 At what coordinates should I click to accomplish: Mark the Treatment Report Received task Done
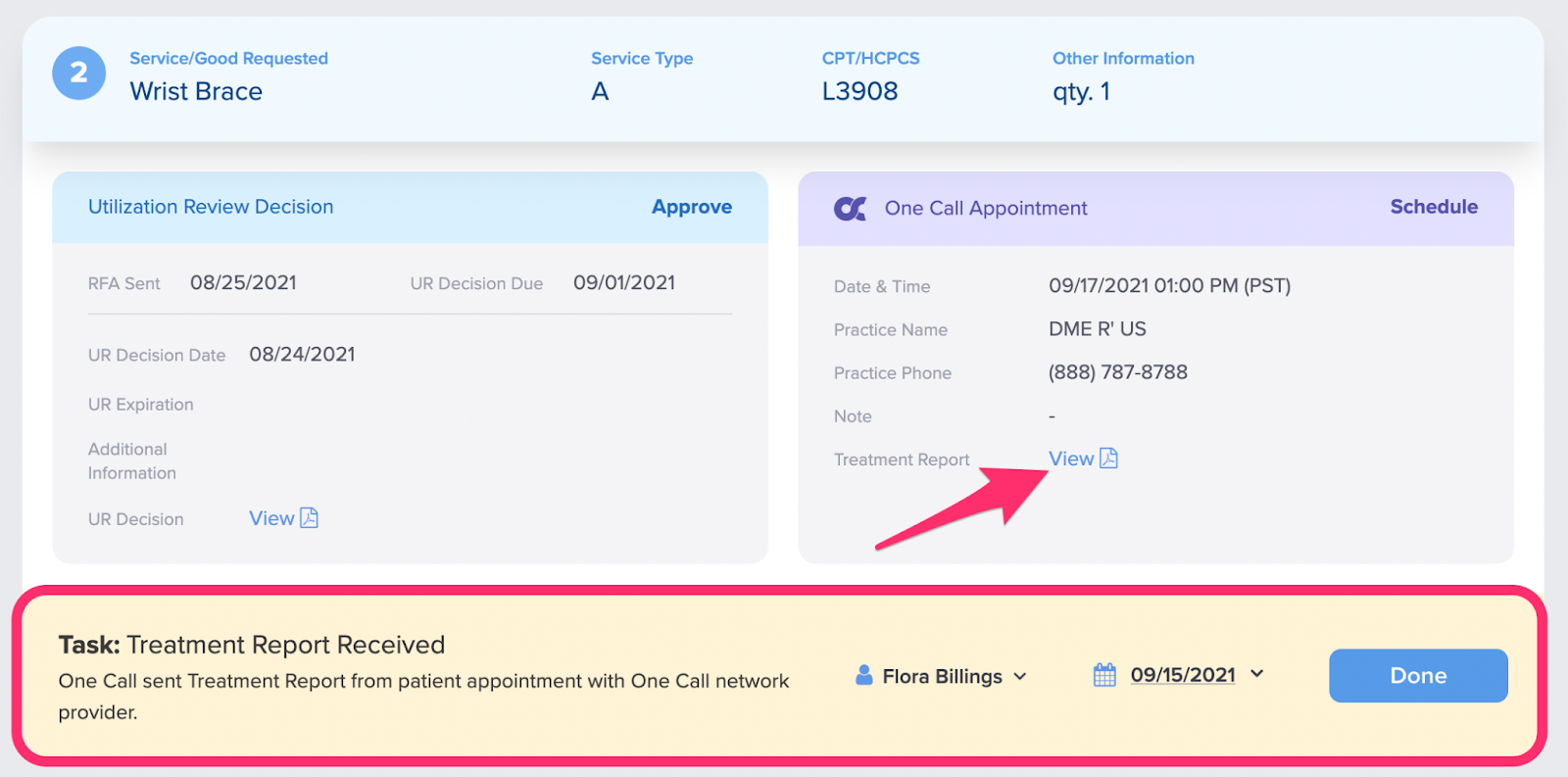pyautogui.click(x=1418, y=675)
